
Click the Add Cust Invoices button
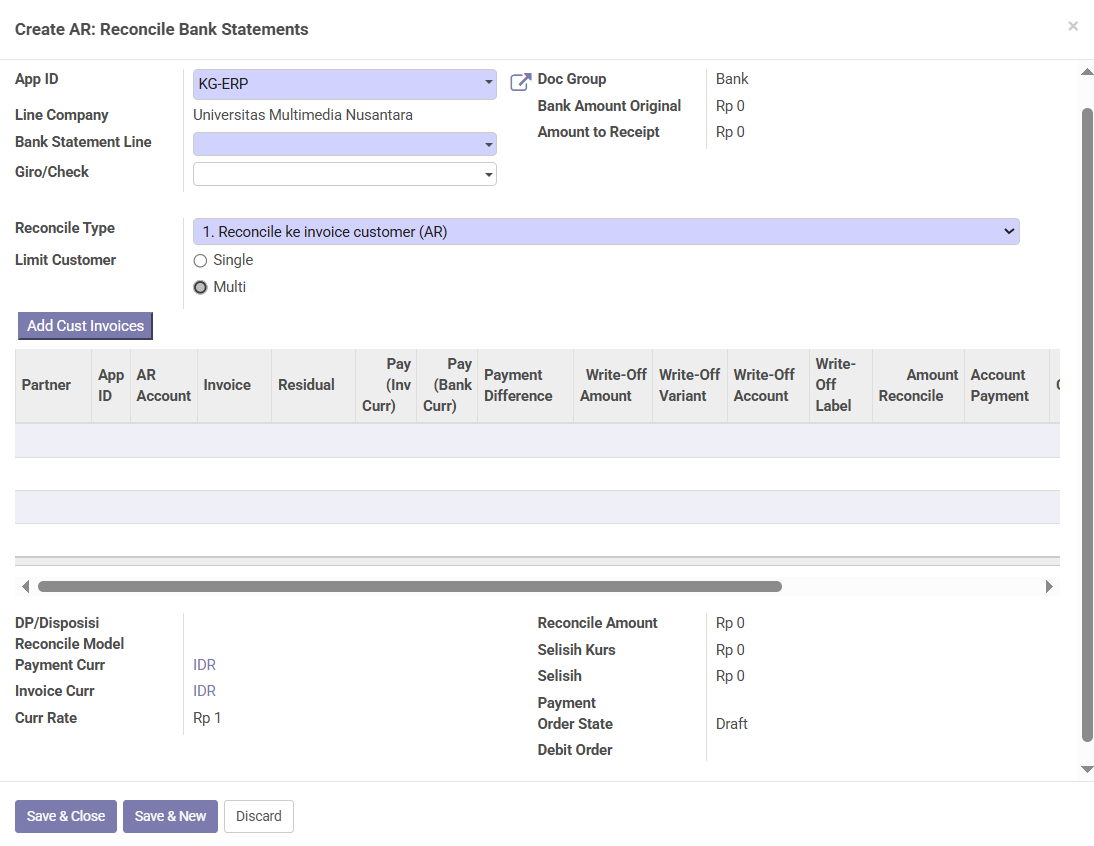click(85, 326)
